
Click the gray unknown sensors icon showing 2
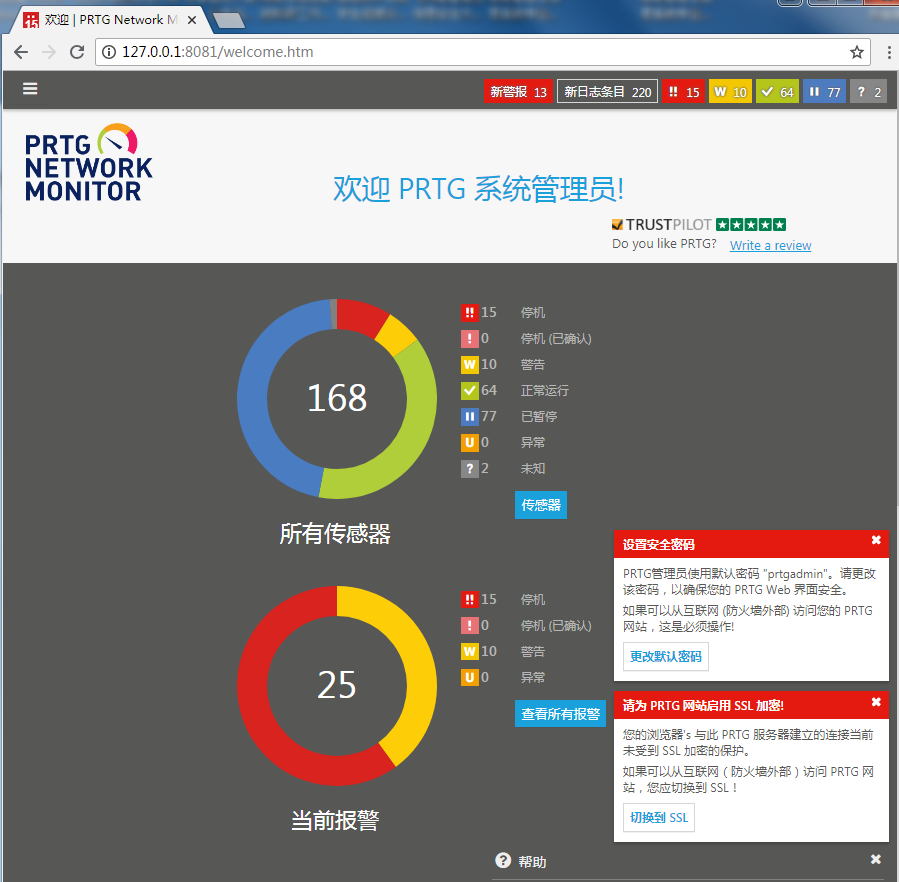pyautogui.click(x=868, y=91)
